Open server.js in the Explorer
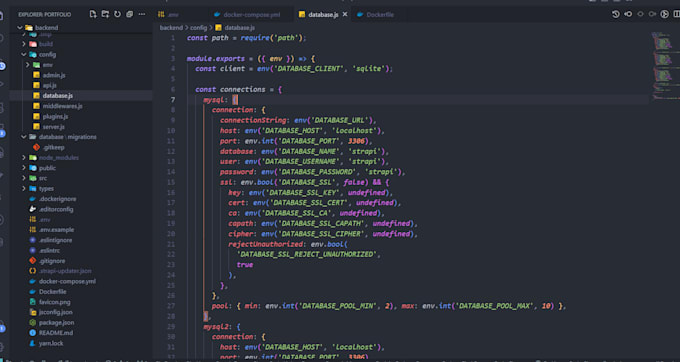 coord(53,127)
